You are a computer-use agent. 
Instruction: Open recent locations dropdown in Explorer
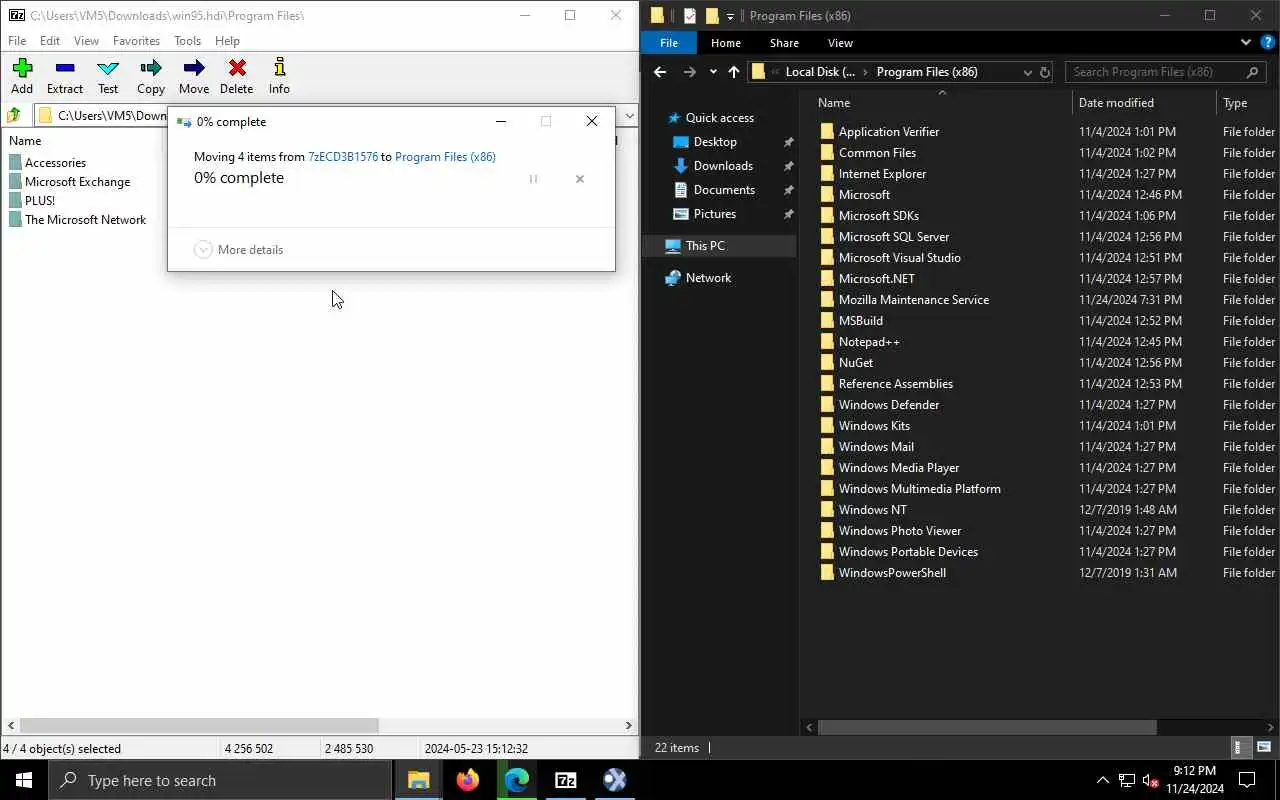click(713, 72)
